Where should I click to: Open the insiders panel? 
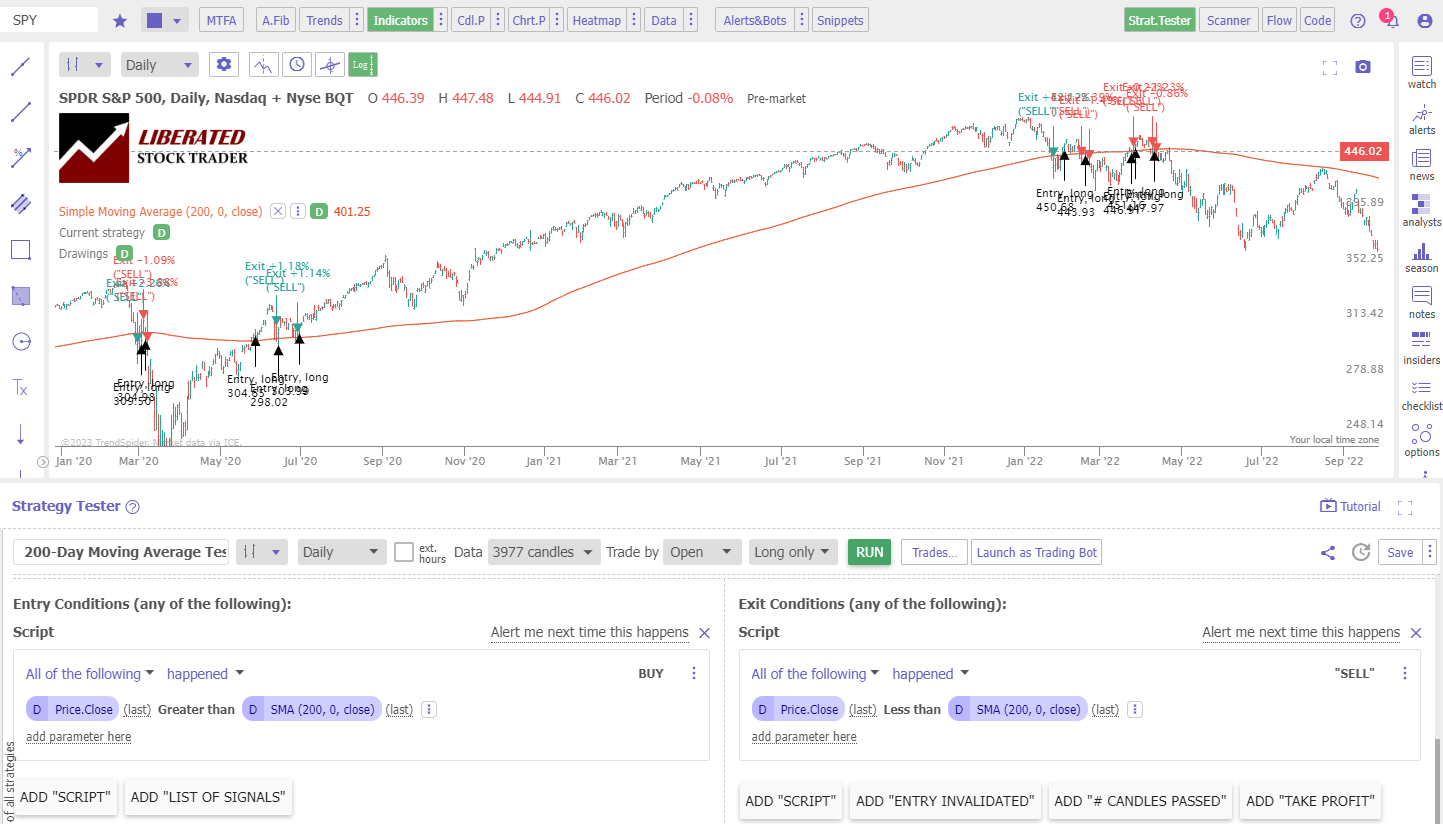click(1421, 348)
